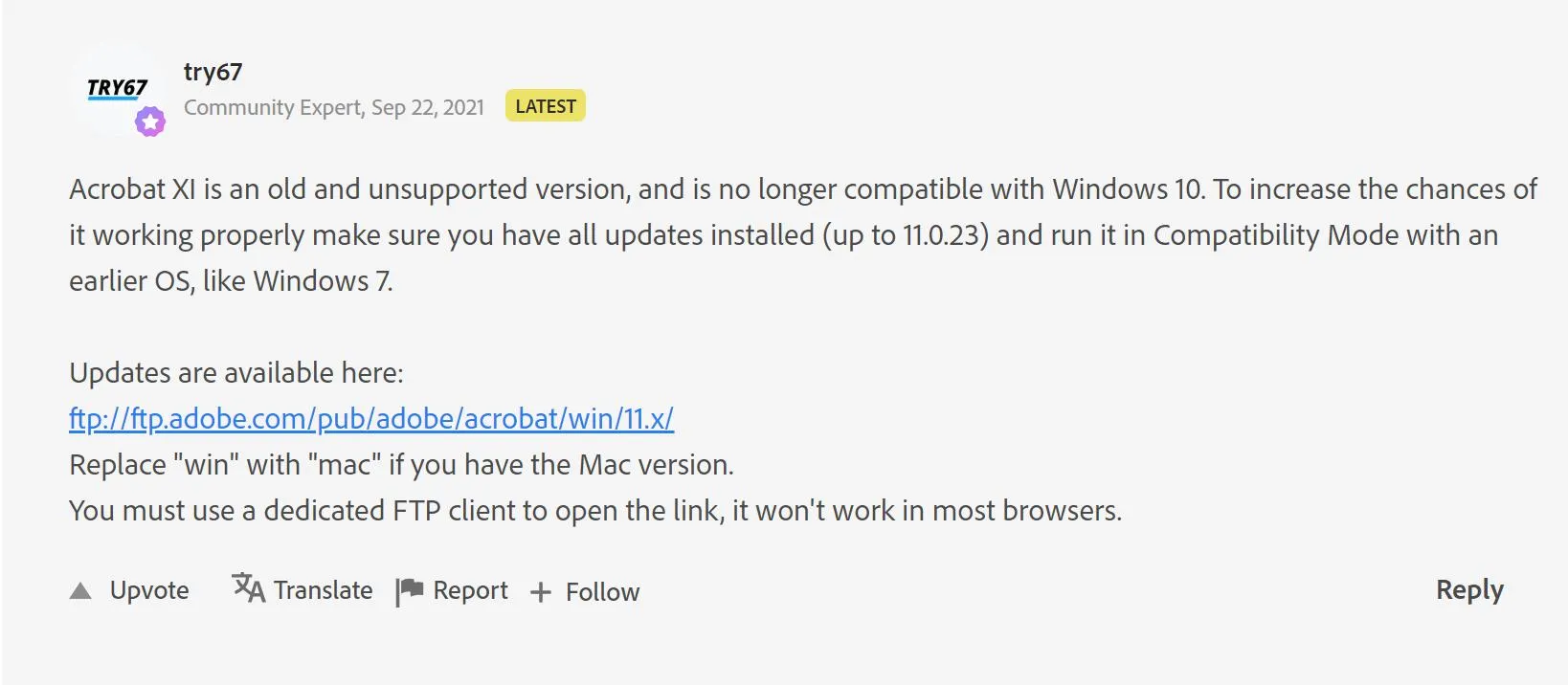Viewport: 1568px width, 685px height.
Task: Report this comment
Action: (x=452, y=589)
